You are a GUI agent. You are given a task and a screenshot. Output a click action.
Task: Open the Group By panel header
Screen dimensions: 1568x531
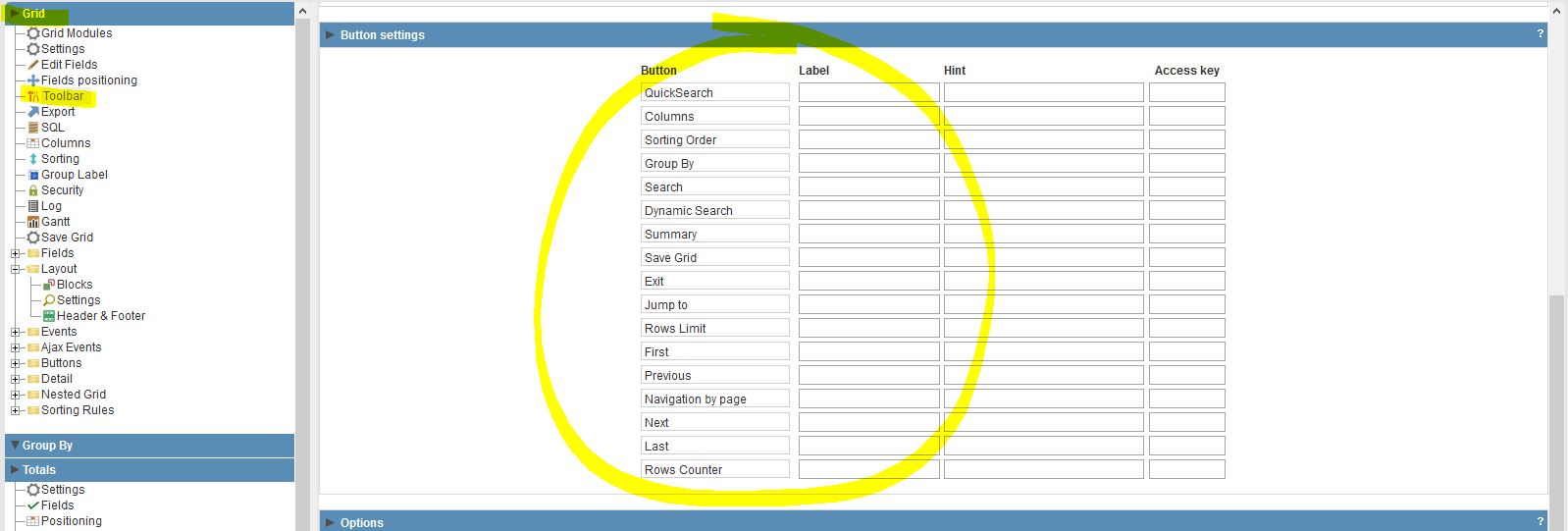click(x=47, y=446)
